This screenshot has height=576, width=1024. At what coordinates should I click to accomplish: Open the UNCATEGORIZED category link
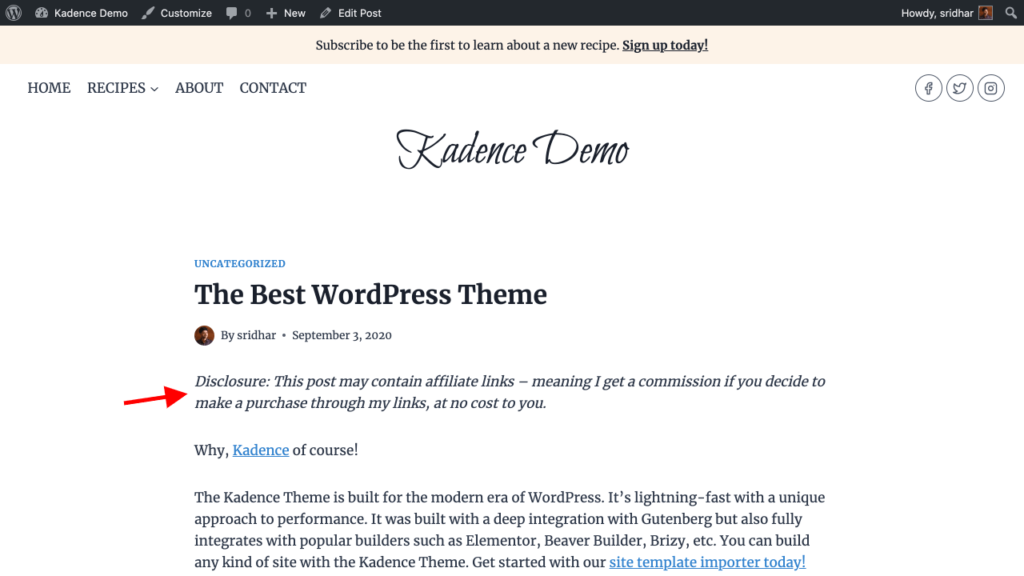(x=240, y=263)
